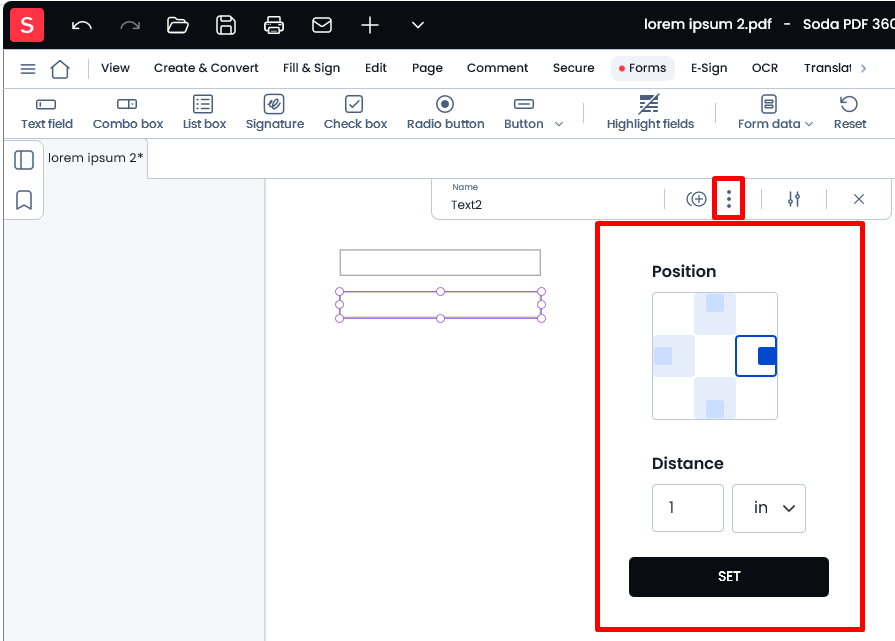The width and height of the screenshot is (895, 641).
Task: Open the Form data dropdown
Action: click(775, 112)
